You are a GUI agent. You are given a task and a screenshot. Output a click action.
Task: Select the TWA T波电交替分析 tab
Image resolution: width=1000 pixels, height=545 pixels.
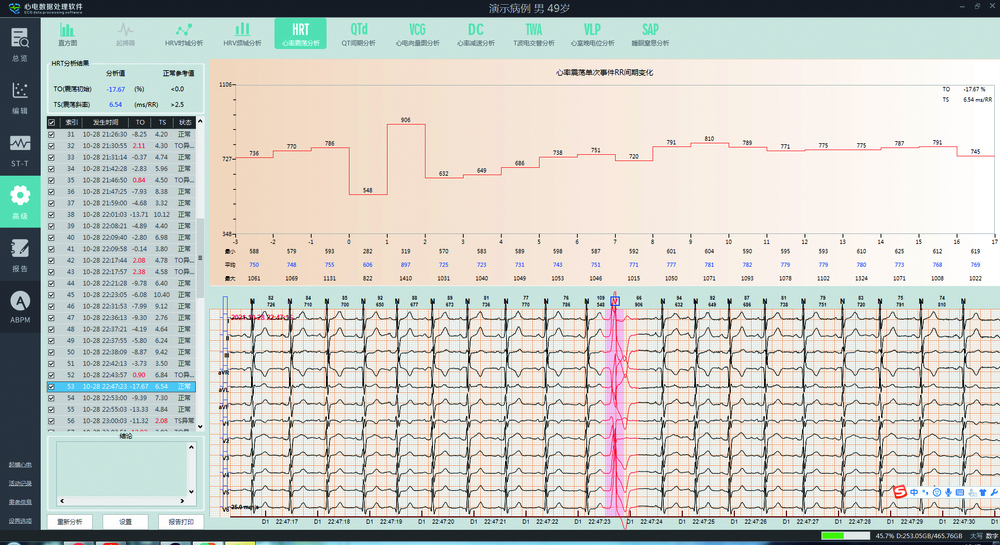click(x=534, y=35)
